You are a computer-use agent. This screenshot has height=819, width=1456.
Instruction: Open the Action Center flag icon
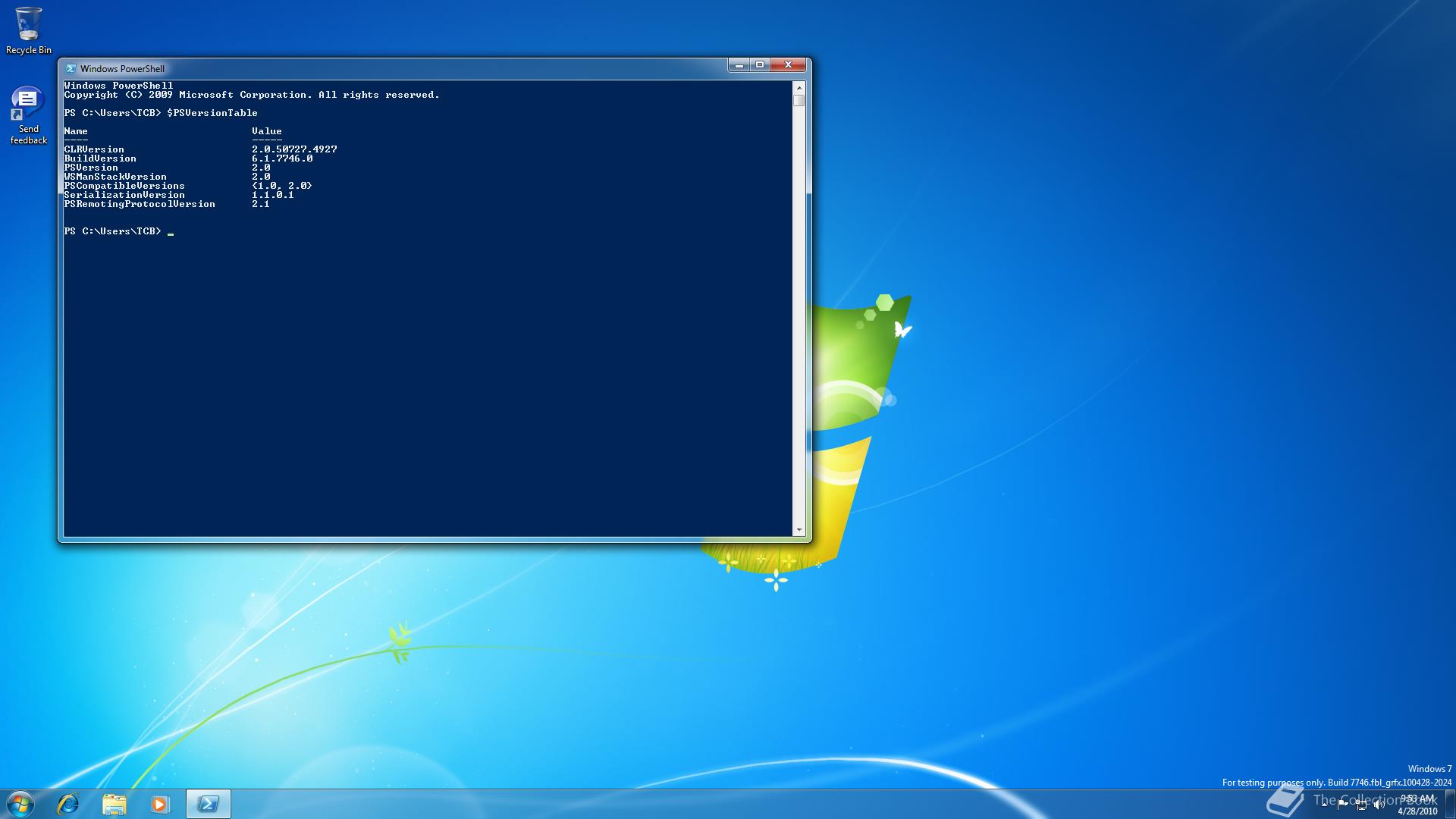[1343, 805]
